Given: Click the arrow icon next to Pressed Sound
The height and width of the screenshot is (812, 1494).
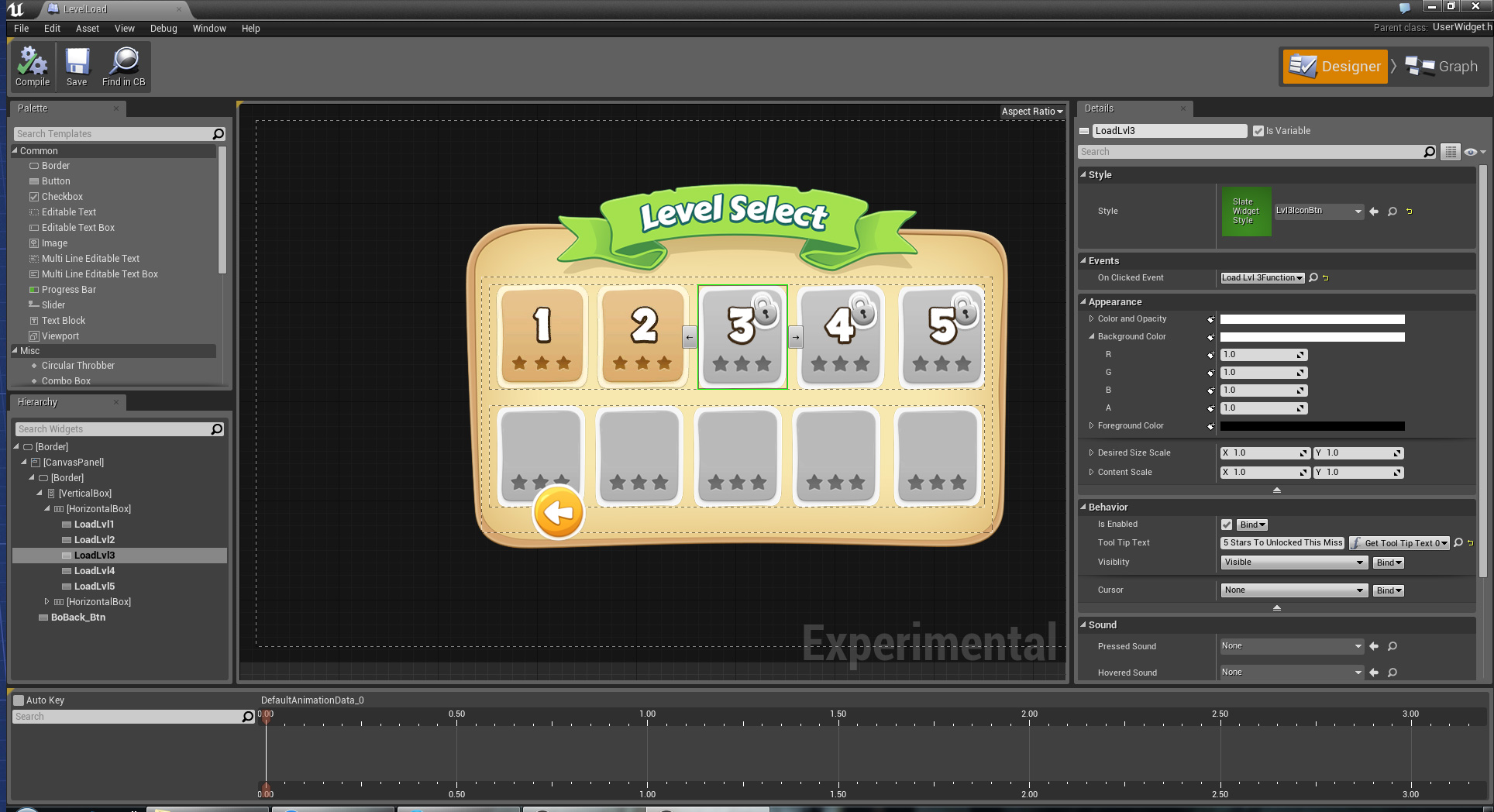Looking at the screenshot, I should point(1374,646).
